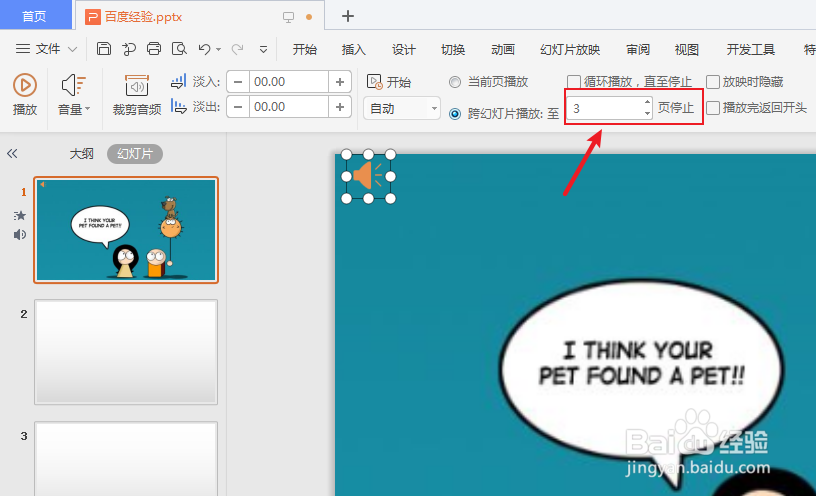Click the screen icon on document tab

288,17
